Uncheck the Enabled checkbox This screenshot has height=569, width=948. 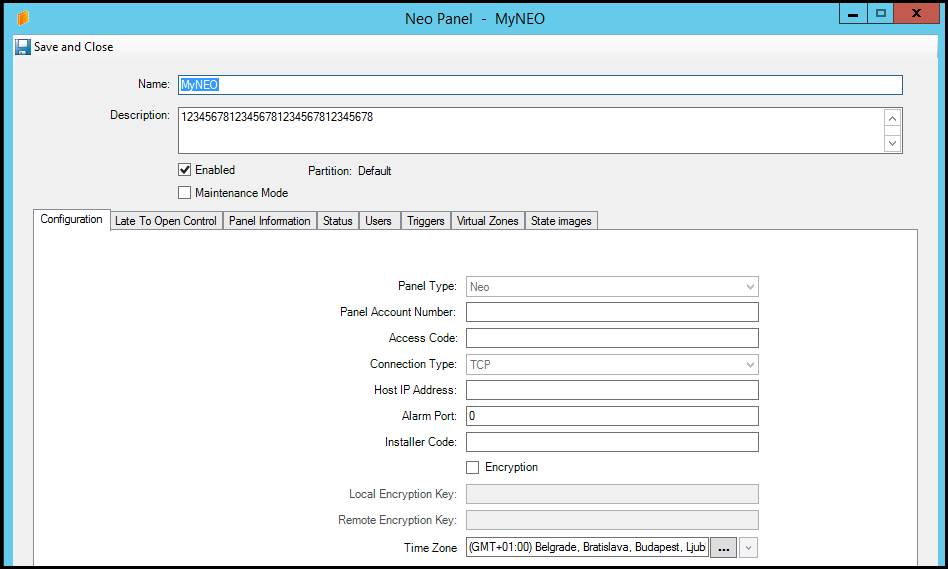(185, 170)
